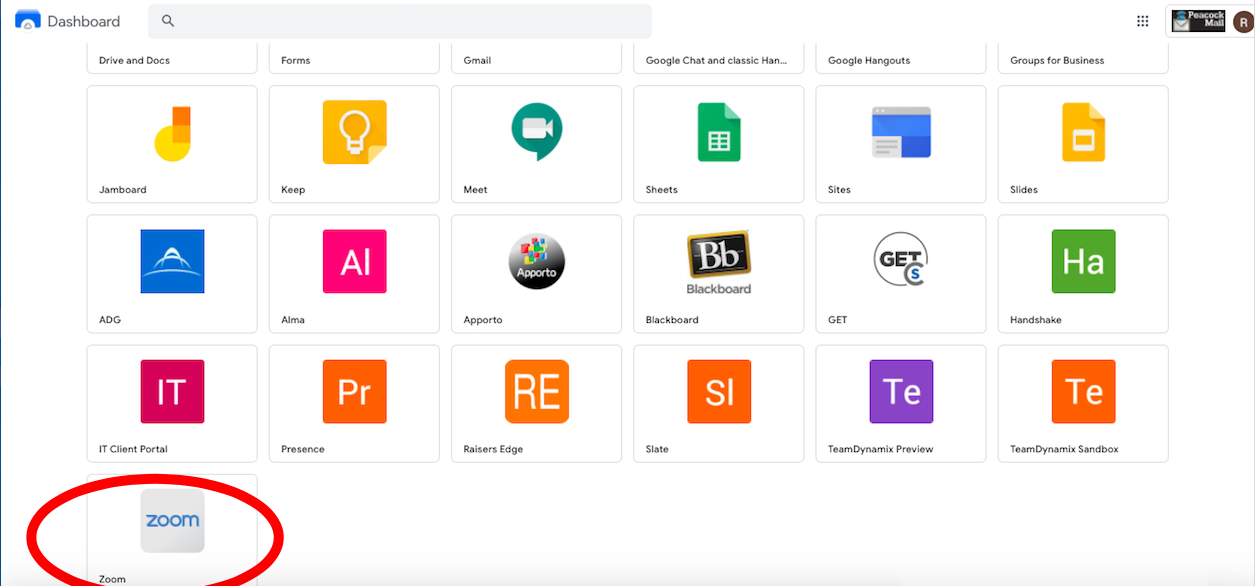
Task: Open the Google apps grid launcher
Action: point(1143,21)
